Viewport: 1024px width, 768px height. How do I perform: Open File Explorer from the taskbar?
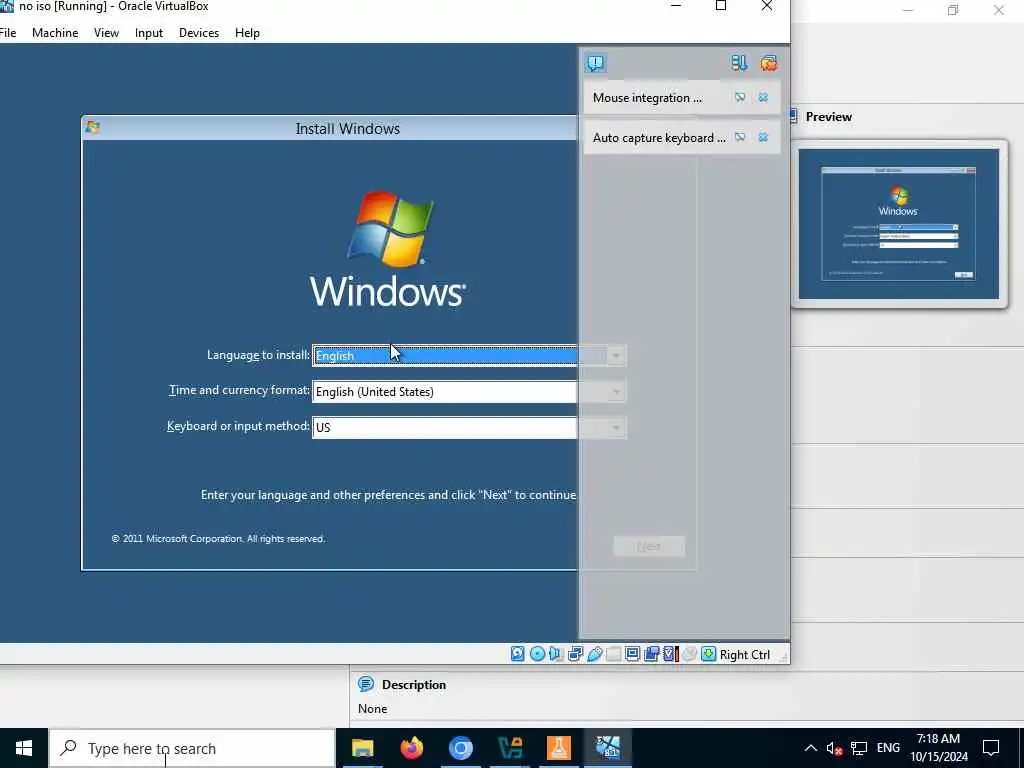point(362,748)
